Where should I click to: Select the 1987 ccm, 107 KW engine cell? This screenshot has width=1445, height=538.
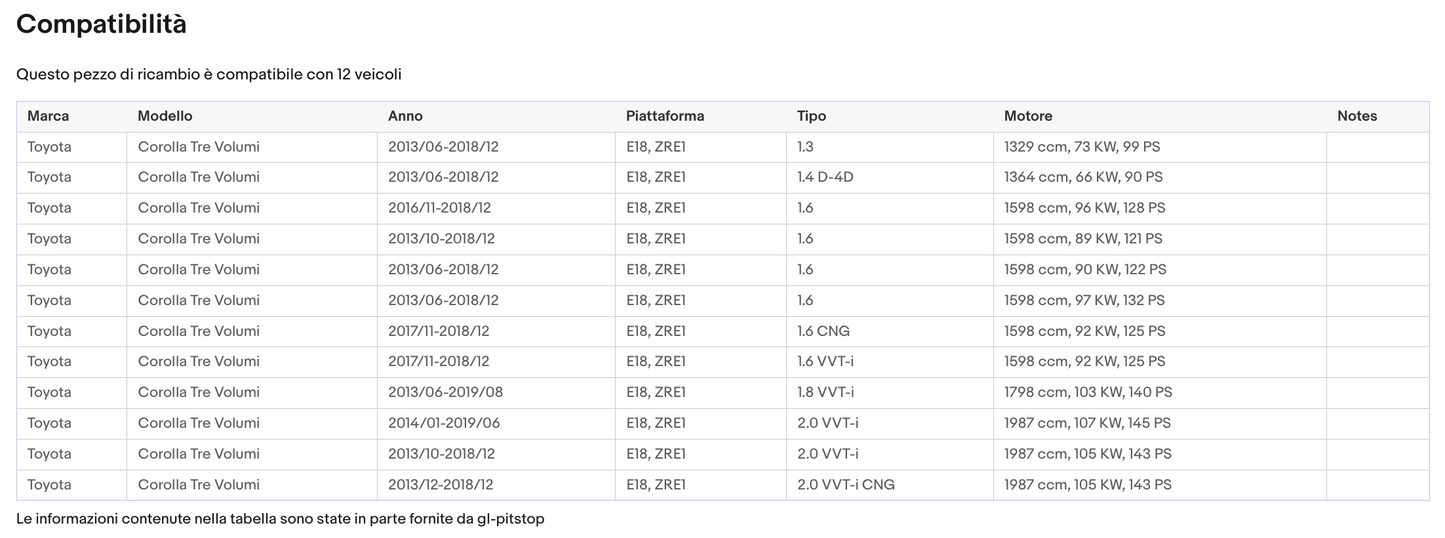(x=1087, y=423)
